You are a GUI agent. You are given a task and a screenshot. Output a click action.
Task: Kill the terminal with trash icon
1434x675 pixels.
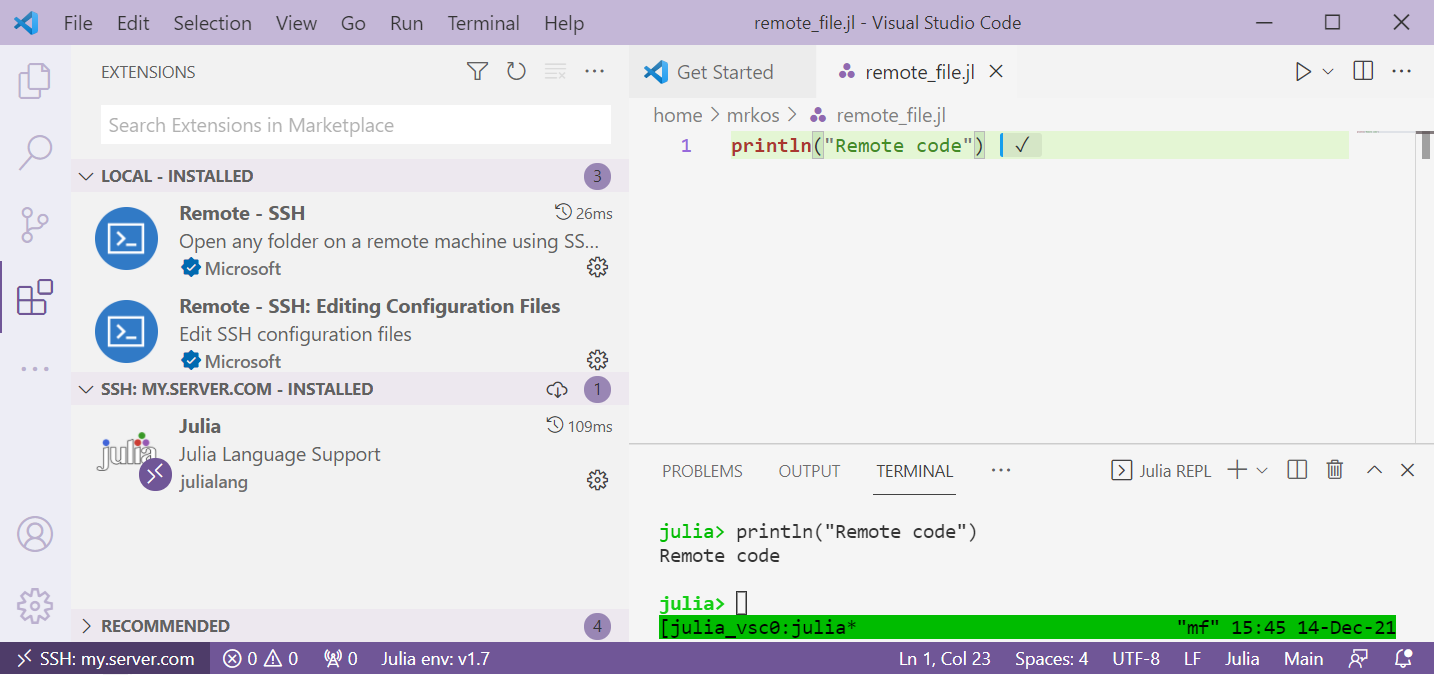pyautogui.click(x=1334, y=470)
